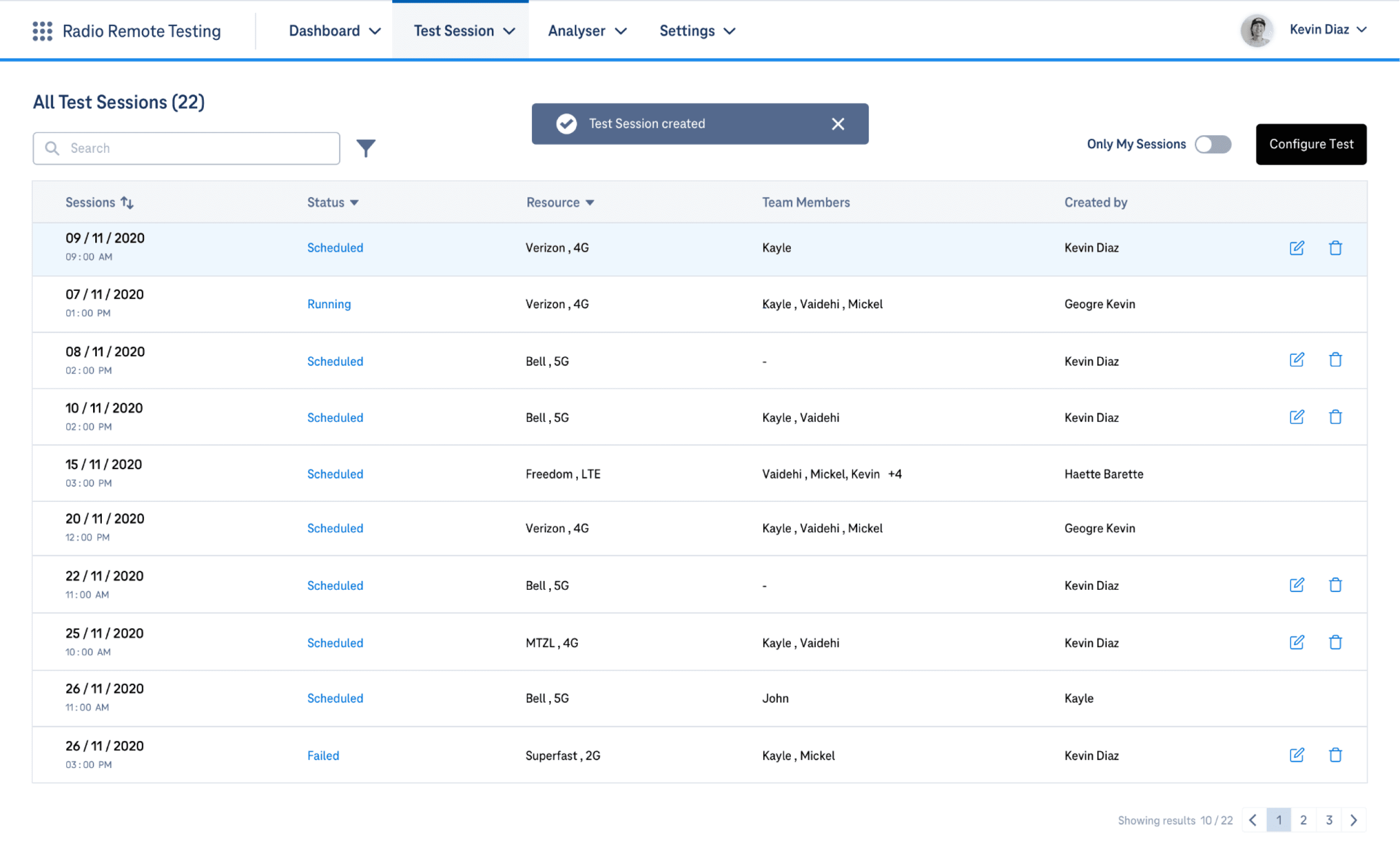
Task: Go to results page 2
Action: pyautogui.click(x=1303, y=819)
